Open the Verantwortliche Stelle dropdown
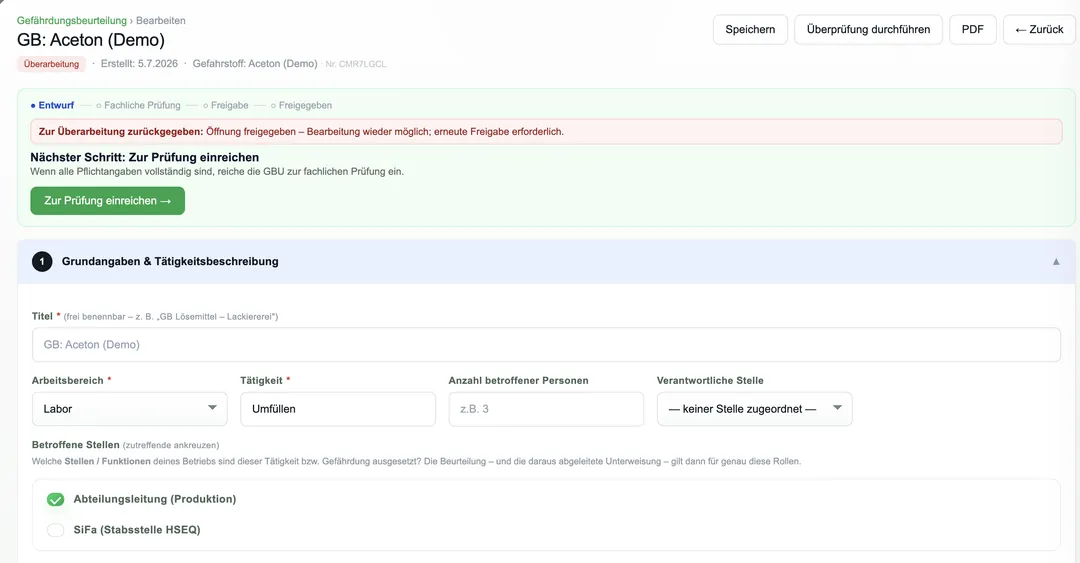This screenshot has height=563, width=1080. 754,409
